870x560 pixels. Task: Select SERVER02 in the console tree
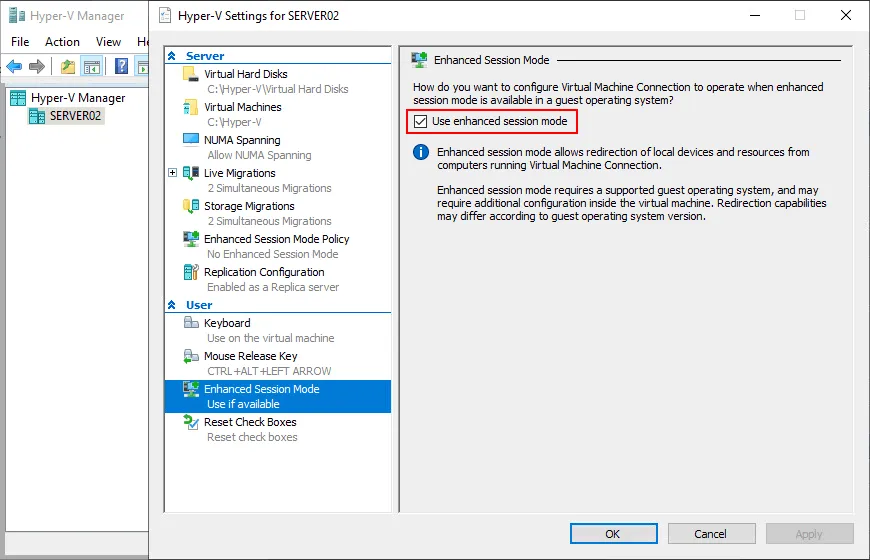point(75,116)
